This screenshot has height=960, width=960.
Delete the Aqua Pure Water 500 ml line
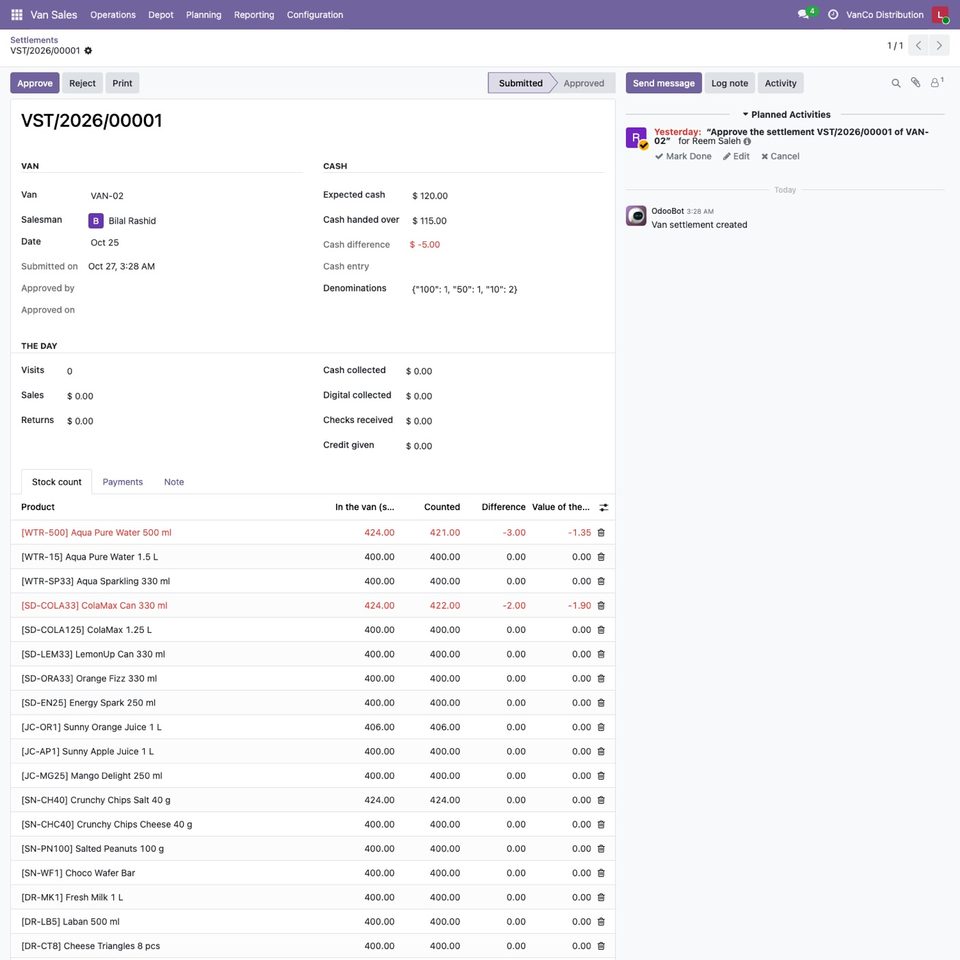coord(601,533)
